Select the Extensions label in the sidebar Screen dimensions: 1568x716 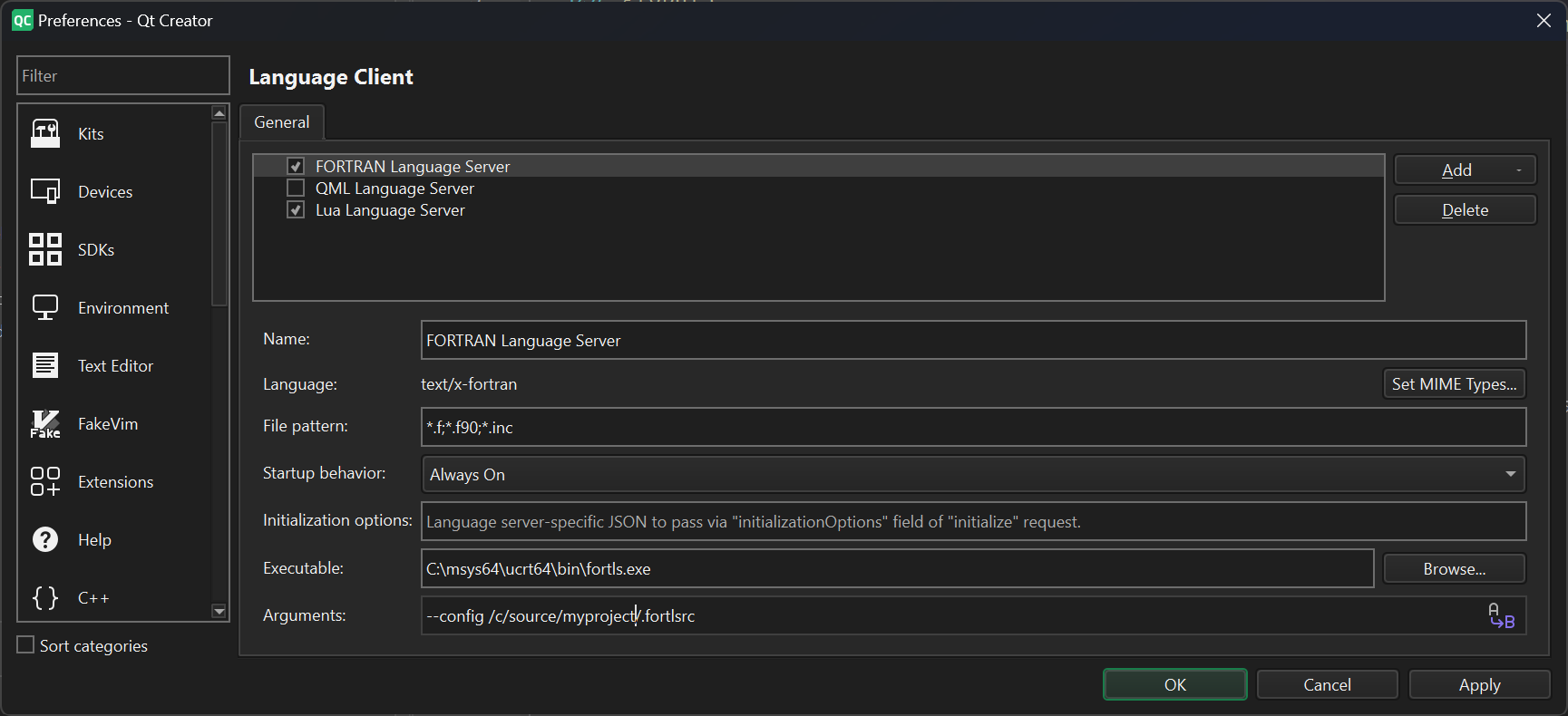pyautogui.click(x=115, y=481)
